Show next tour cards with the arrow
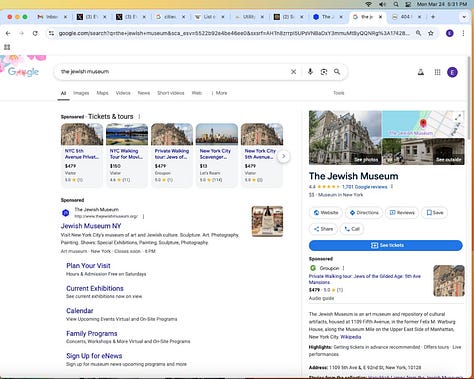This screenshot has height=379, width=474. click(284, 156)
